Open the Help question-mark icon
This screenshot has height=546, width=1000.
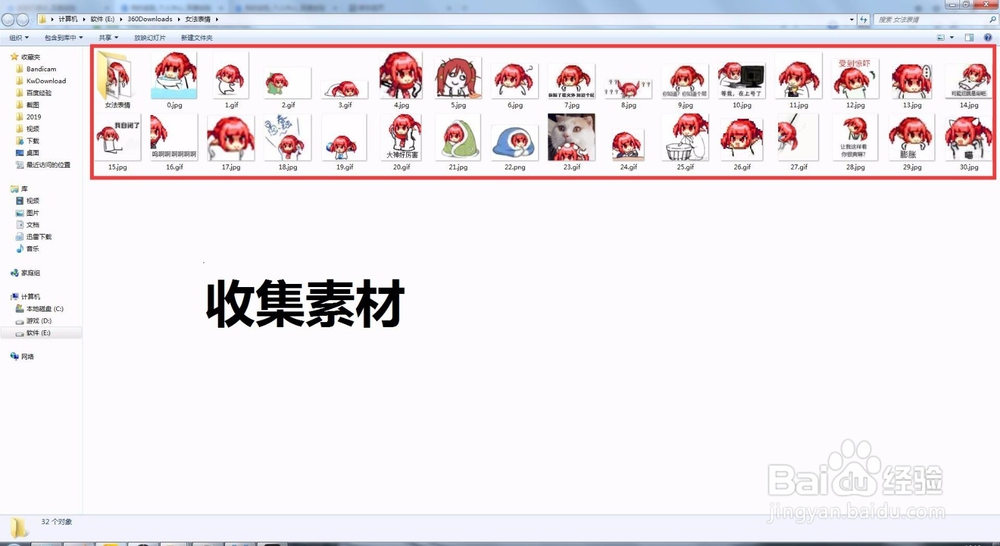pyautogui.click(x=988, y=38)
